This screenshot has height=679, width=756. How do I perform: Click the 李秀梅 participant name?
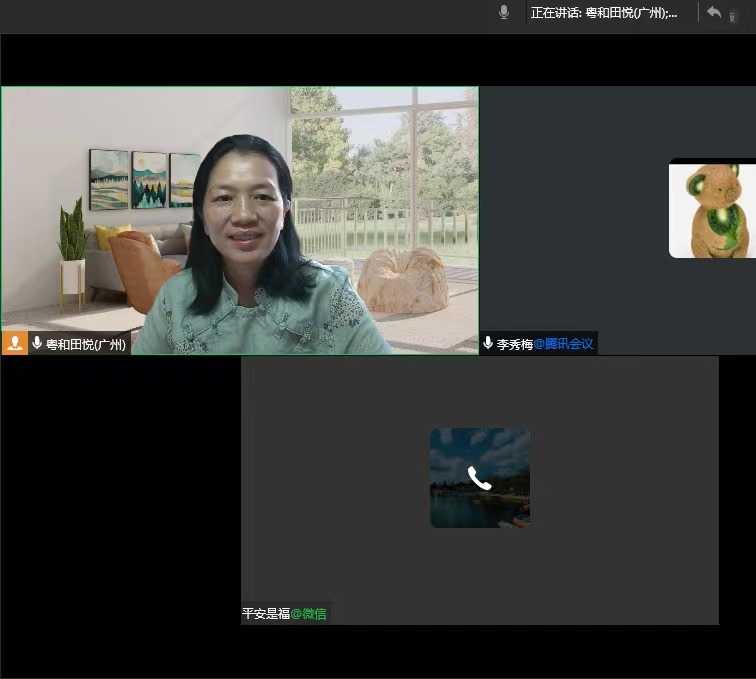coord(514,344)
